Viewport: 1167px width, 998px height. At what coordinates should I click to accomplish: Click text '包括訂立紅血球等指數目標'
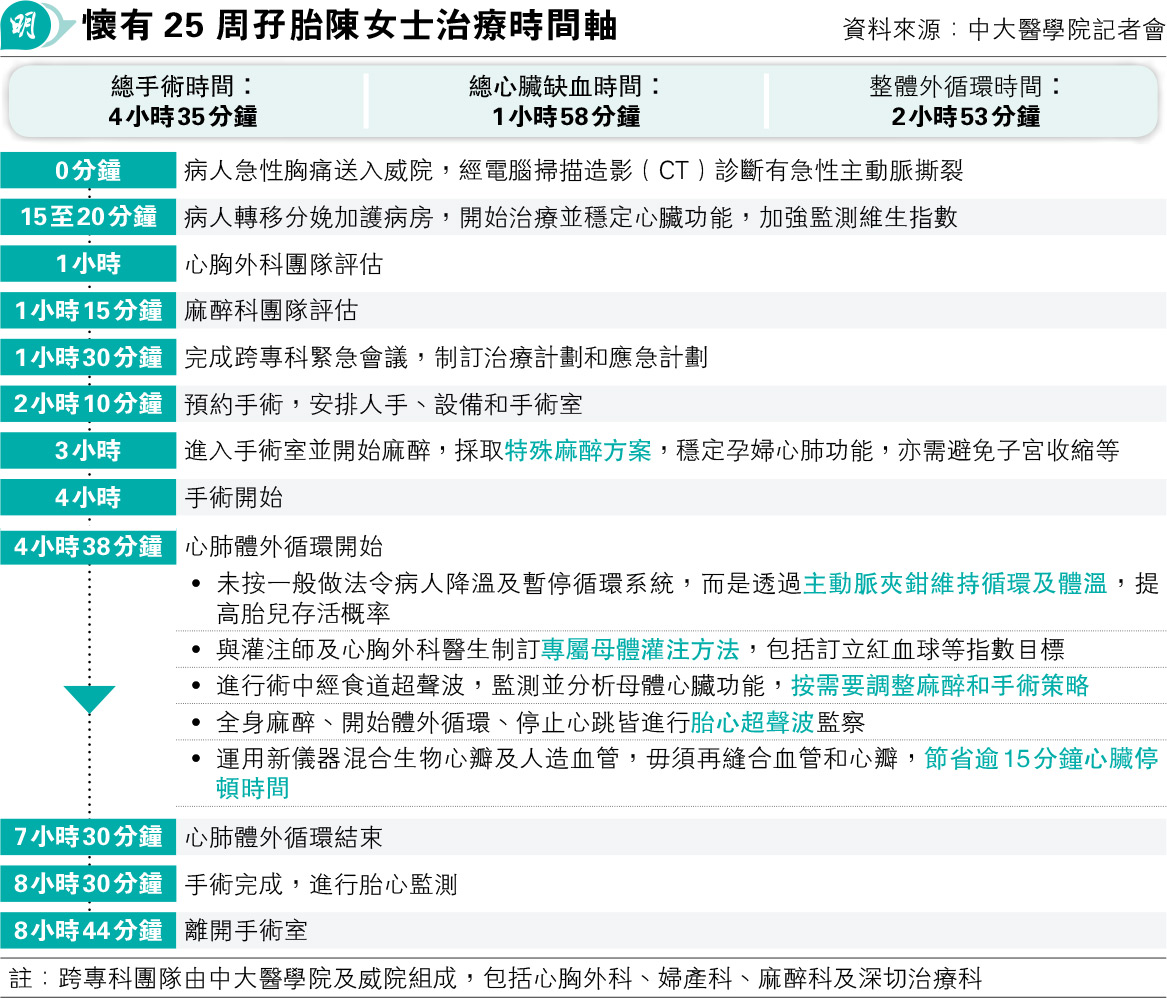915,650
